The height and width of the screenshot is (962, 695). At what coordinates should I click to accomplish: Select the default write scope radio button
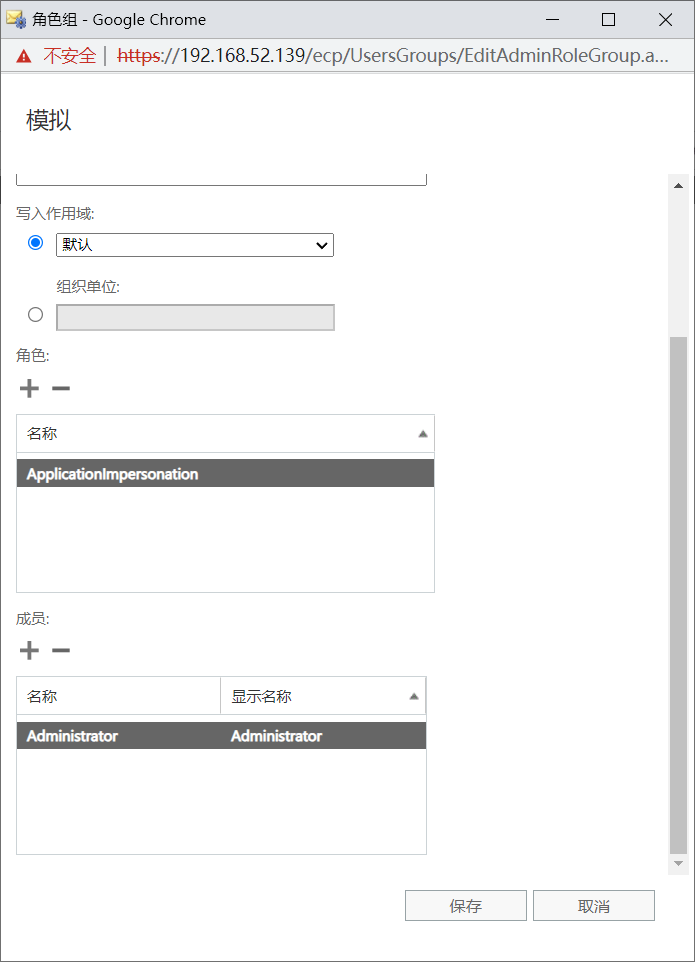tap(36, 243)
